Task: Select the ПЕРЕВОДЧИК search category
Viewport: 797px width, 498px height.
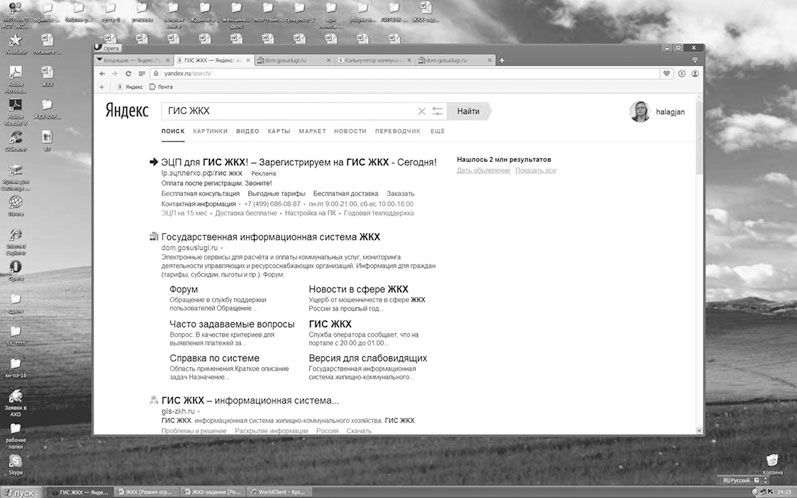Action: 397,131
